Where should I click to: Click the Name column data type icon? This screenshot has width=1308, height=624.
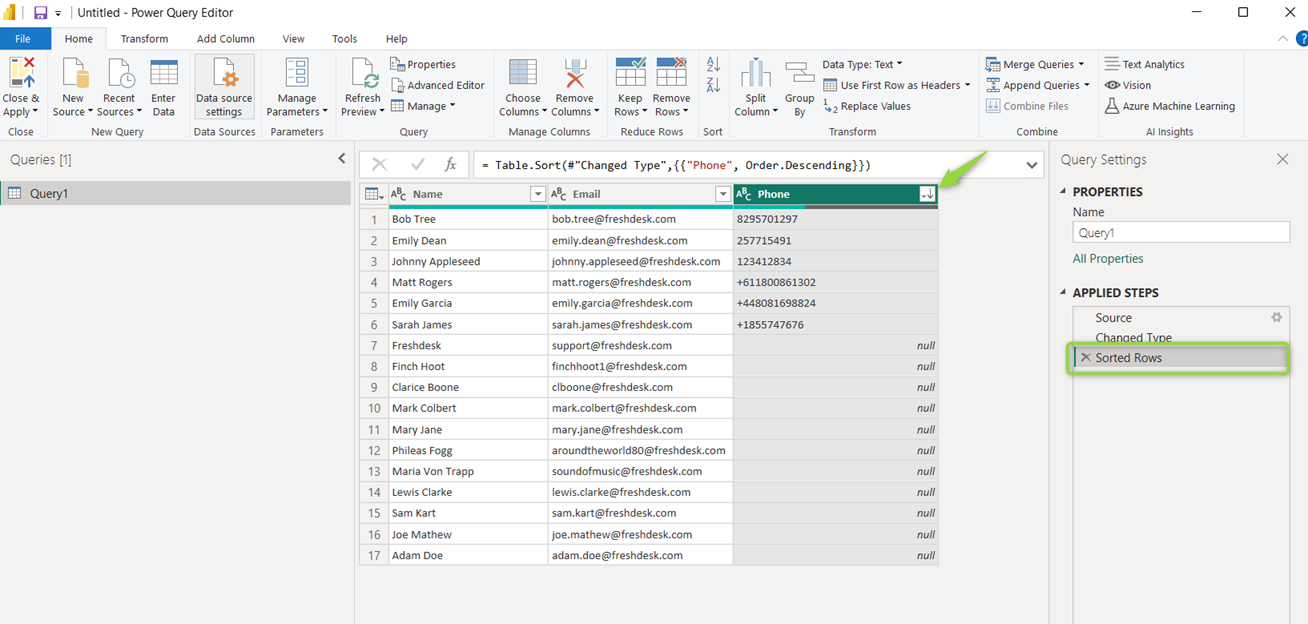[x=398, y=194]
